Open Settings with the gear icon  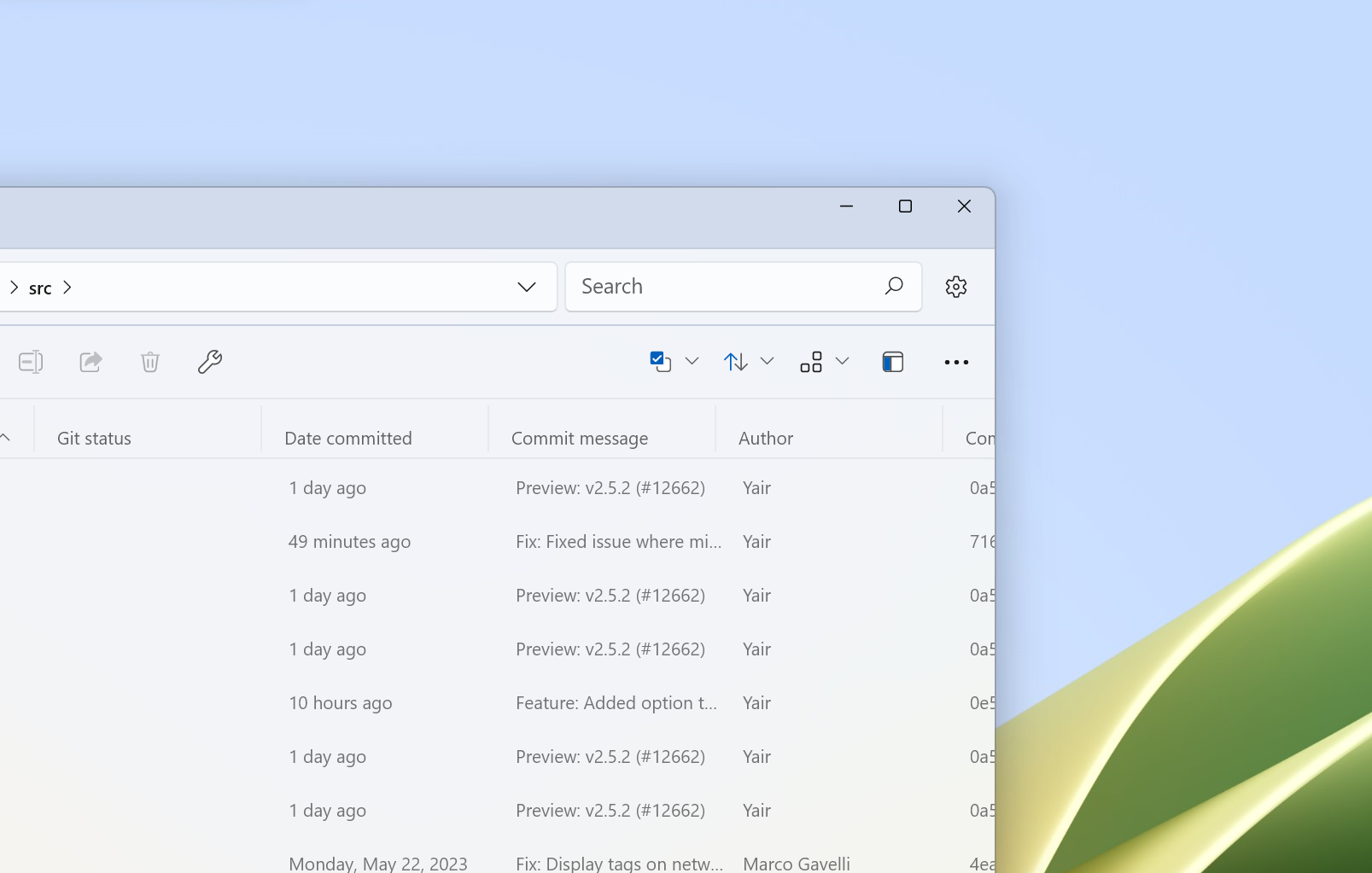[x=956, y=286]
